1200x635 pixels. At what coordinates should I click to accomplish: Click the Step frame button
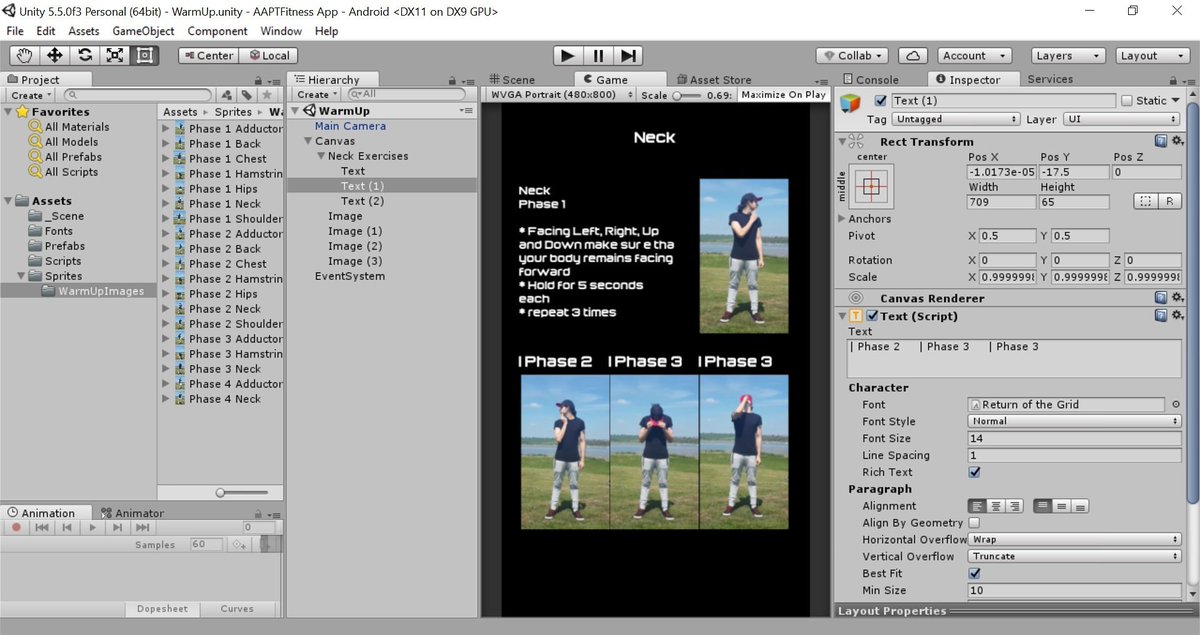[x=627, y=56]
